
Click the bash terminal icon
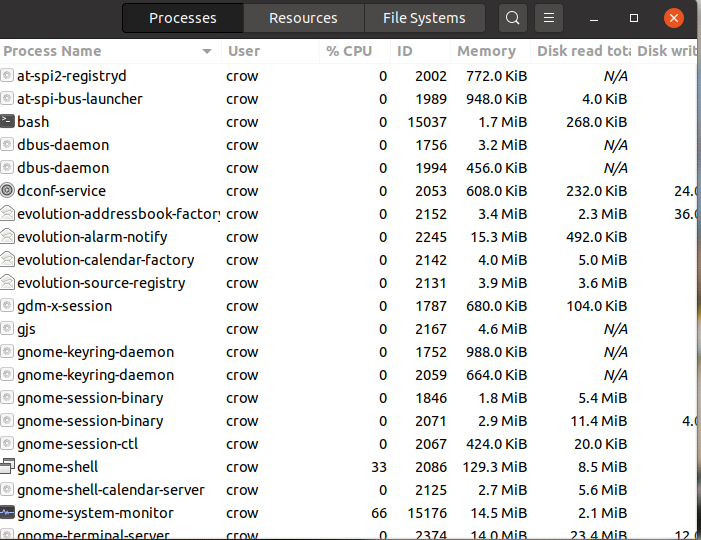point(7,122)
